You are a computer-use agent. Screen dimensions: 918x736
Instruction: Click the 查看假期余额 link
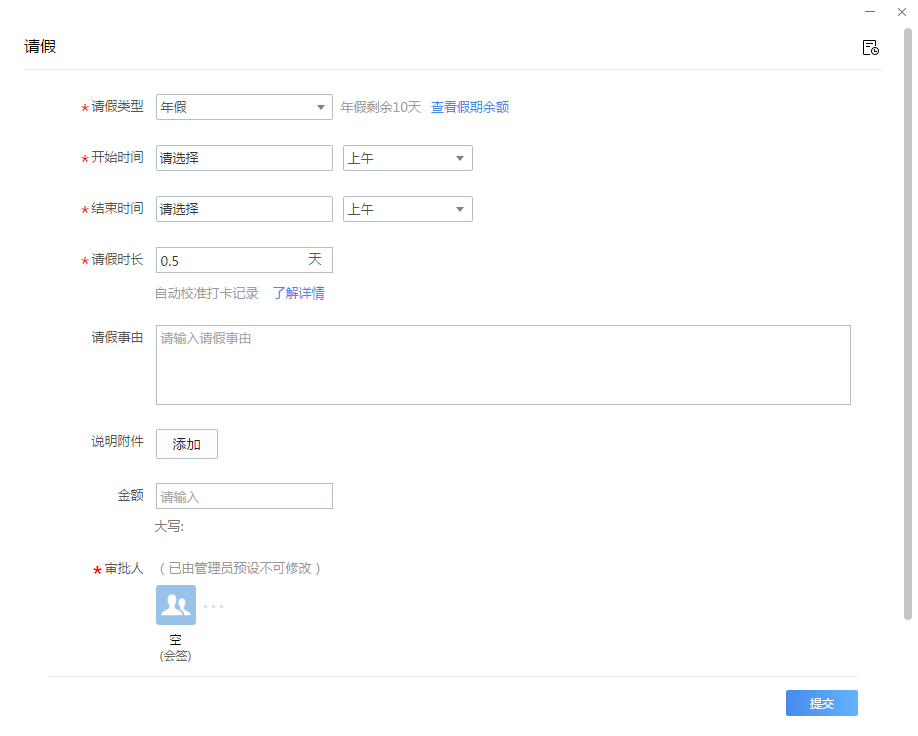click(470, 107)
